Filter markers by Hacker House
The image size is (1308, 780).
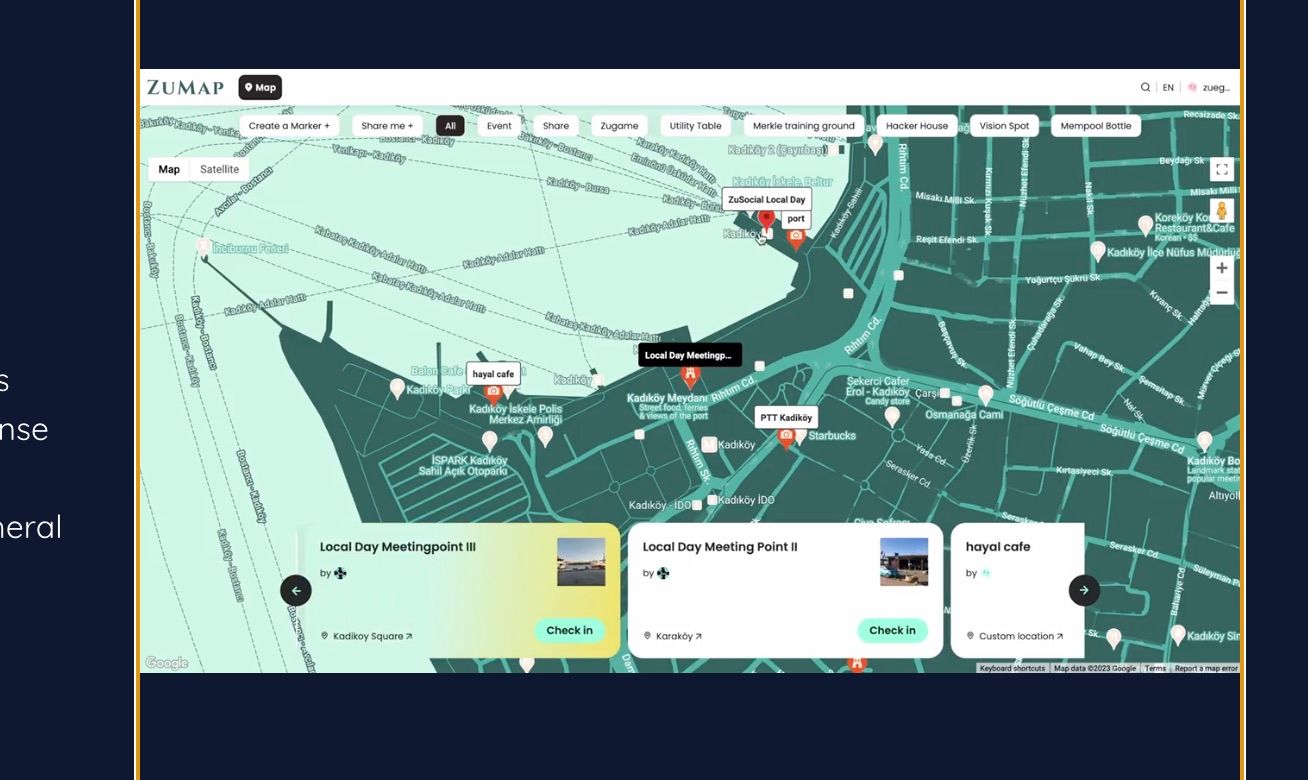tap(916, 126)
